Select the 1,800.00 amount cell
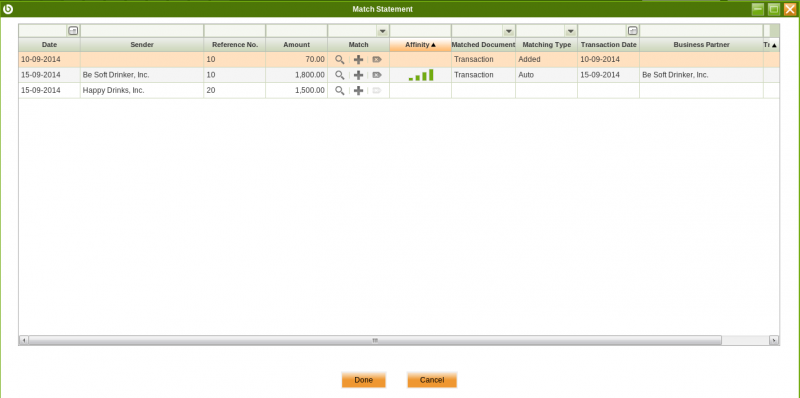This screenshot has width=800, height=398. coord(296,75)
